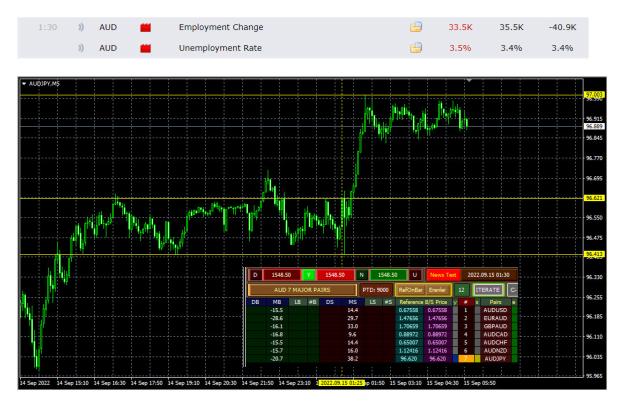Viewport: 625px width, 408px height.
Task: Click the red impact icon beside Unemployment Rate
Action: tap(145, 49)
